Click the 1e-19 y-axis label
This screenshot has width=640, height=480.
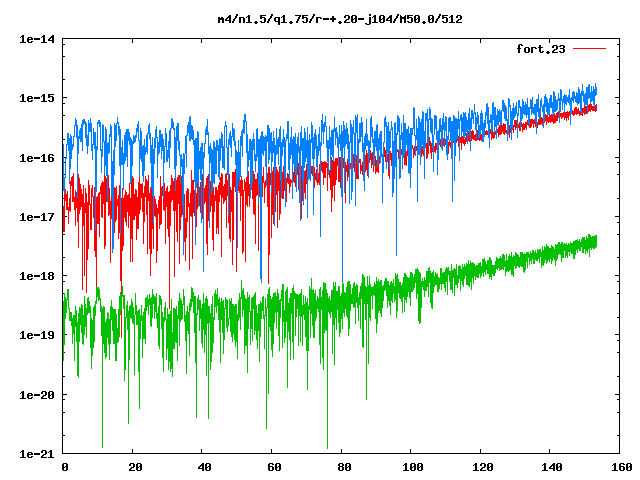(x=37, y=335)
